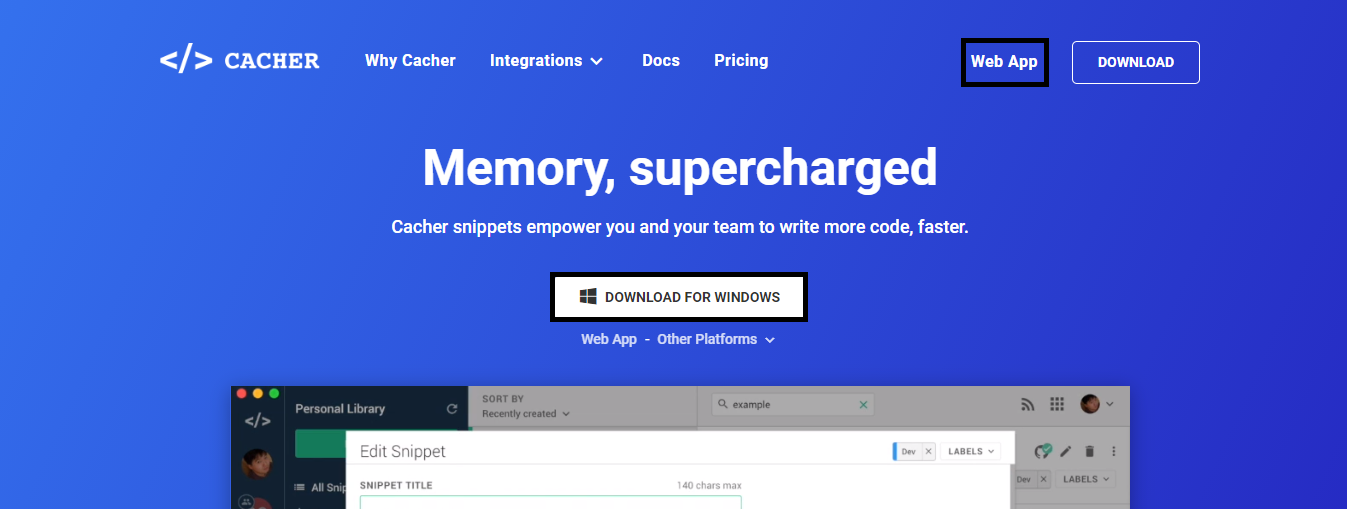Click the profile avatar in app sidebar

(258, 464)
